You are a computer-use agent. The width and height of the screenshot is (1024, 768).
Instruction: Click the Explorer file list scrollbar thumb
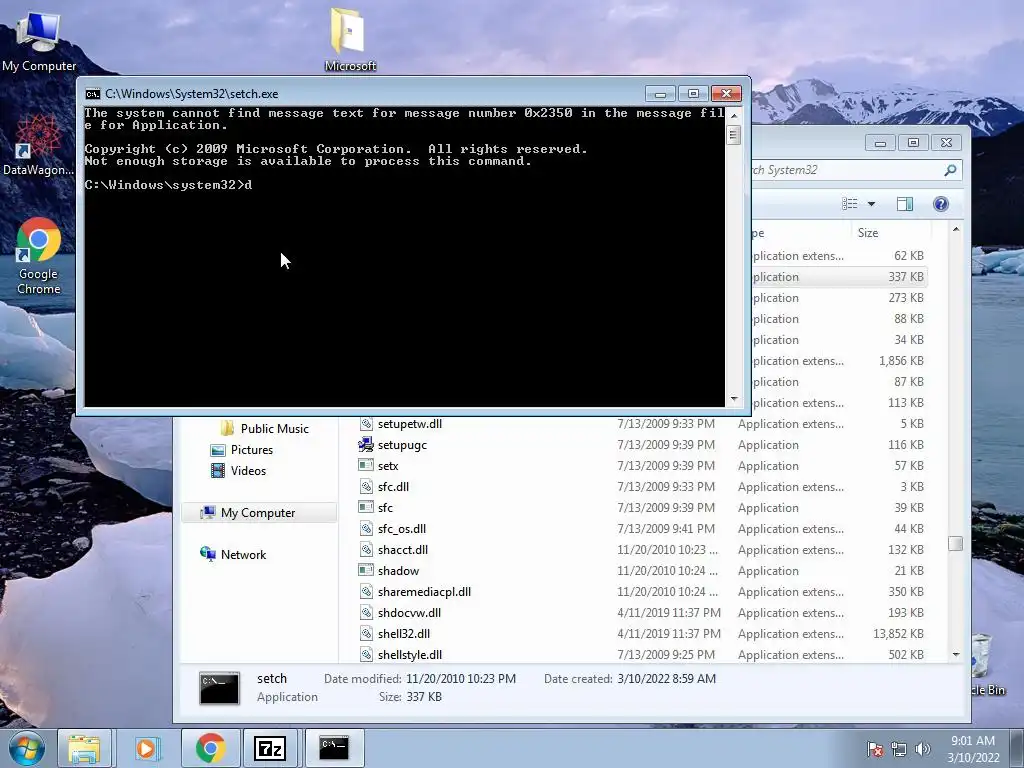pos(955,543)
